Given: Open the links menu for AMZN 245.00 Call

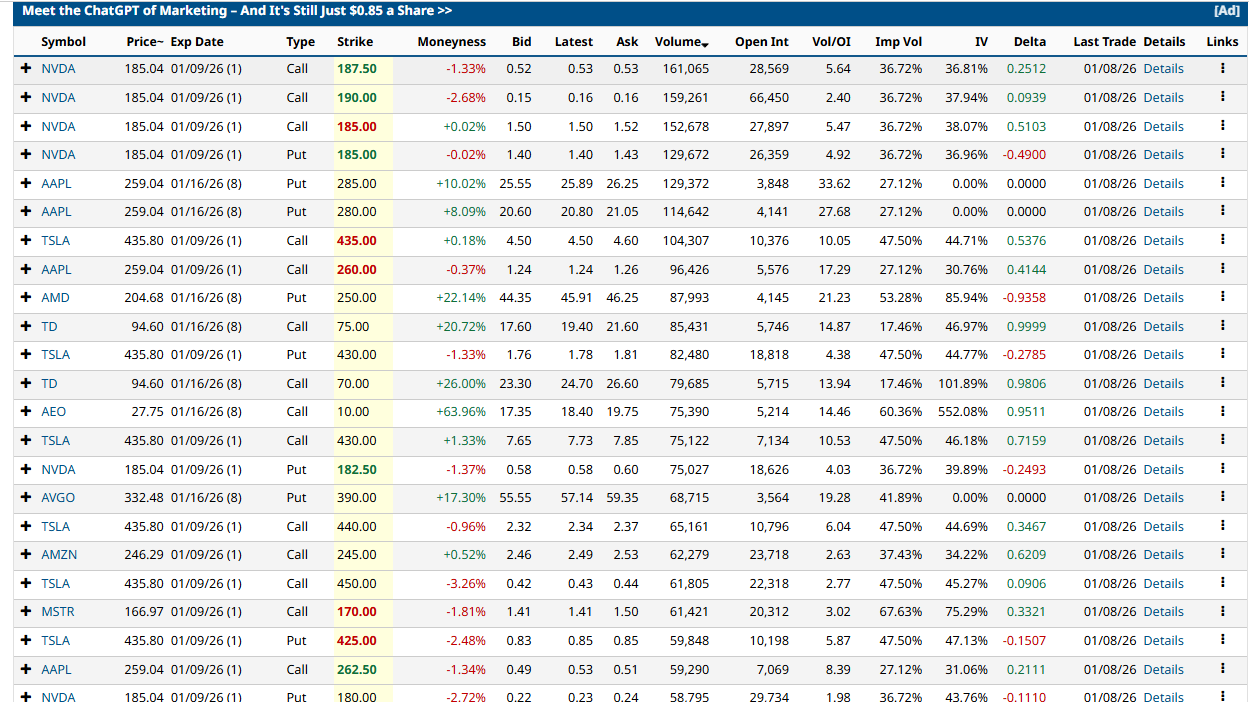Looking at the screenshot, I should pos(1222,555).
